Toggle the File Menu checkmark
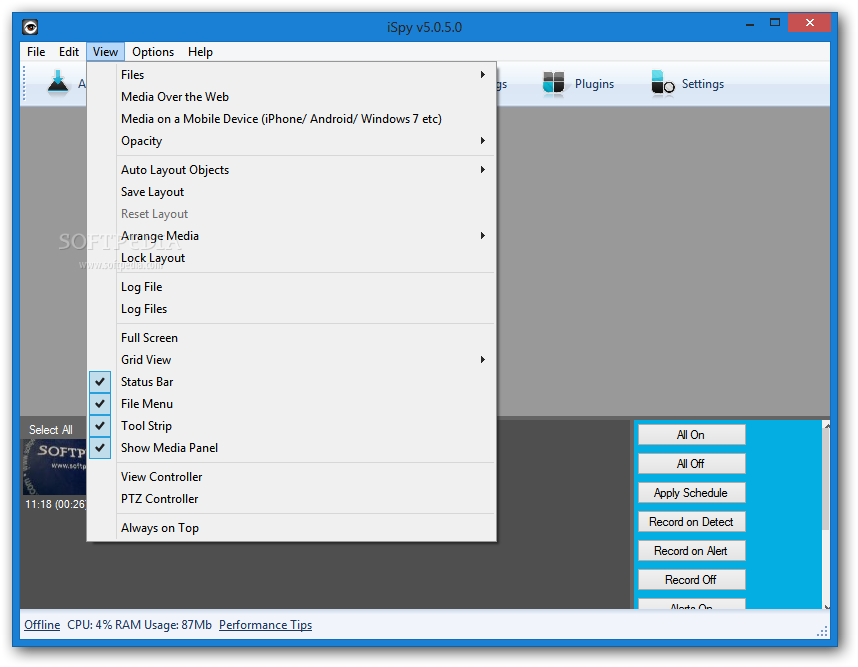Viewport: 858px width, 667px height. (100, 404)
